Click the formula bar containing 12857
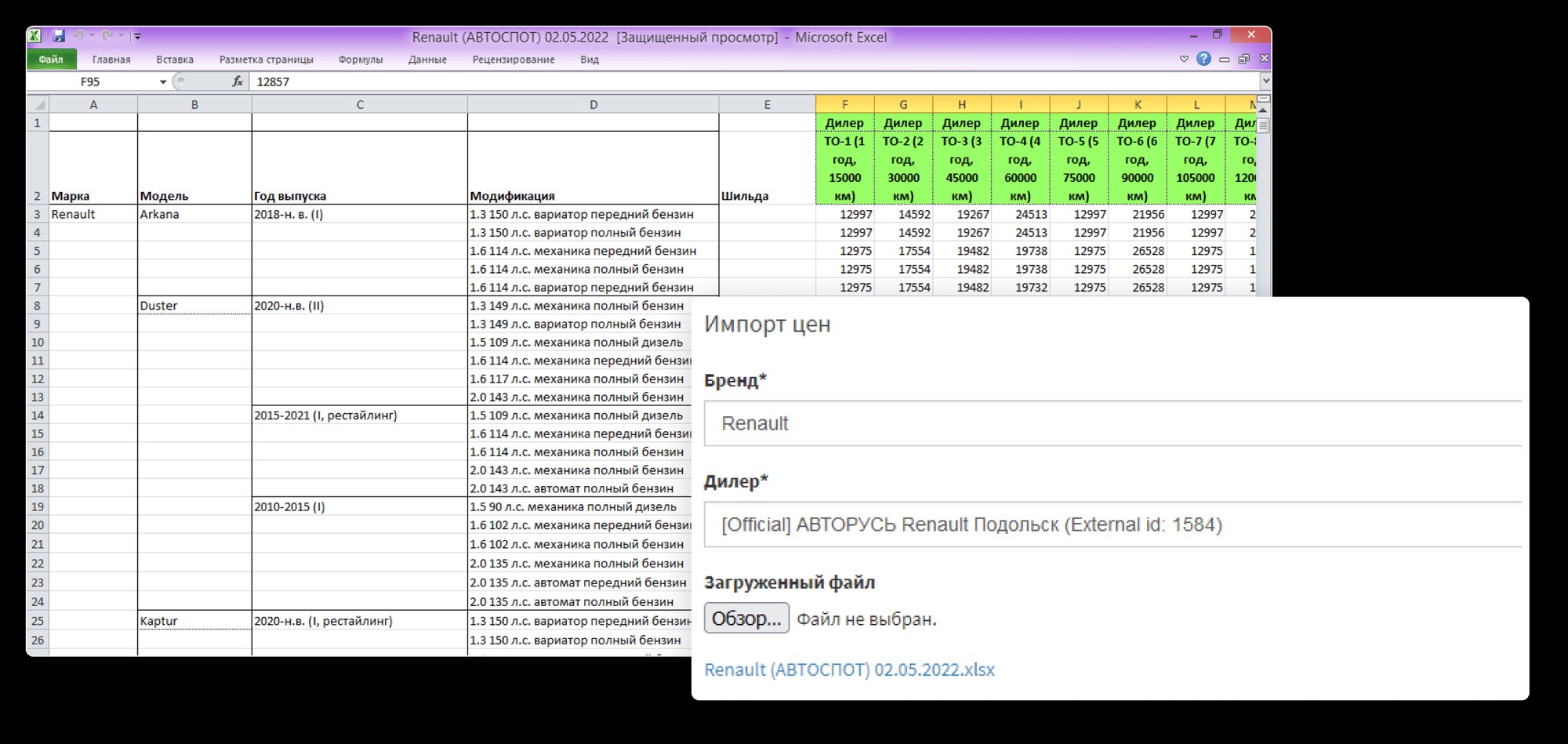Viewport: 1568px width, 744px height. coord(754,82)
